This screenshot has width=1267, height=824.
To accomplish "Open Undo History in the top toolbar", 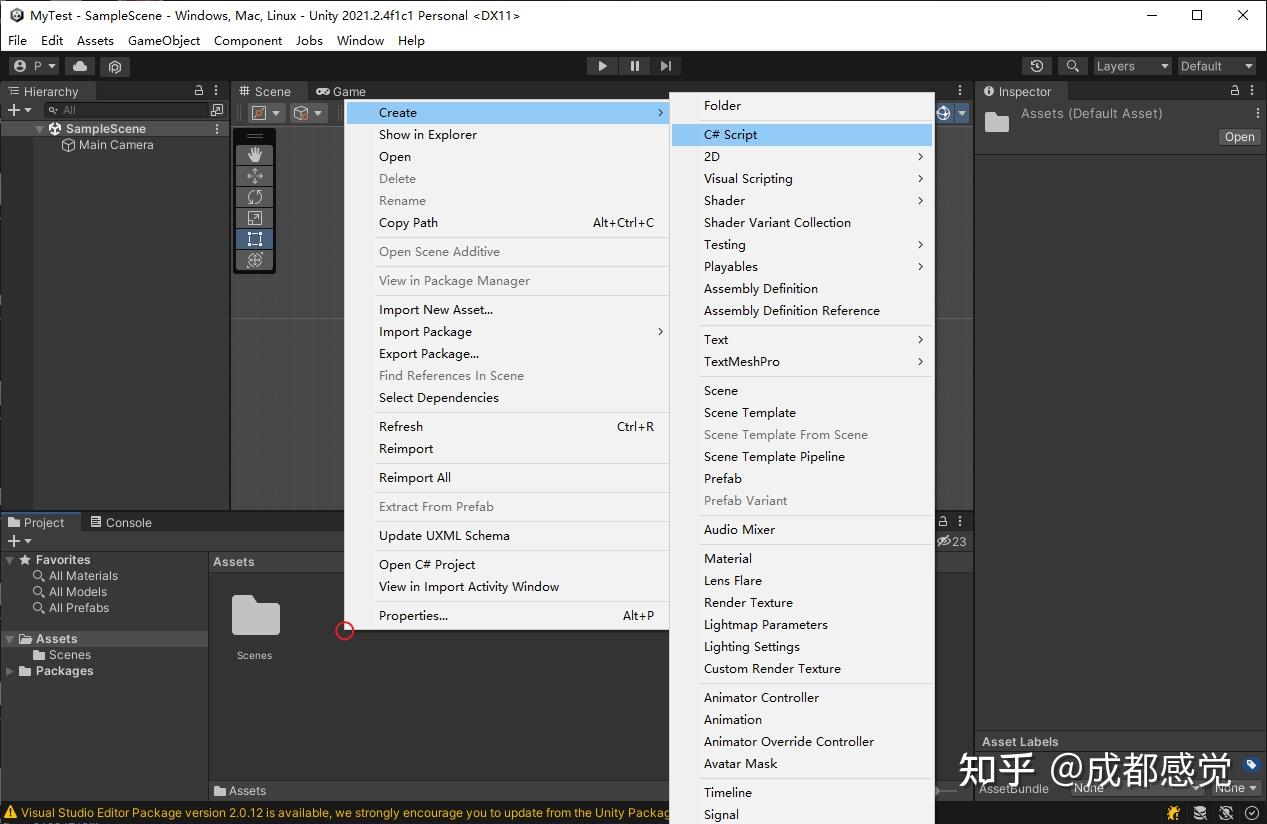I will [1036, 65].
